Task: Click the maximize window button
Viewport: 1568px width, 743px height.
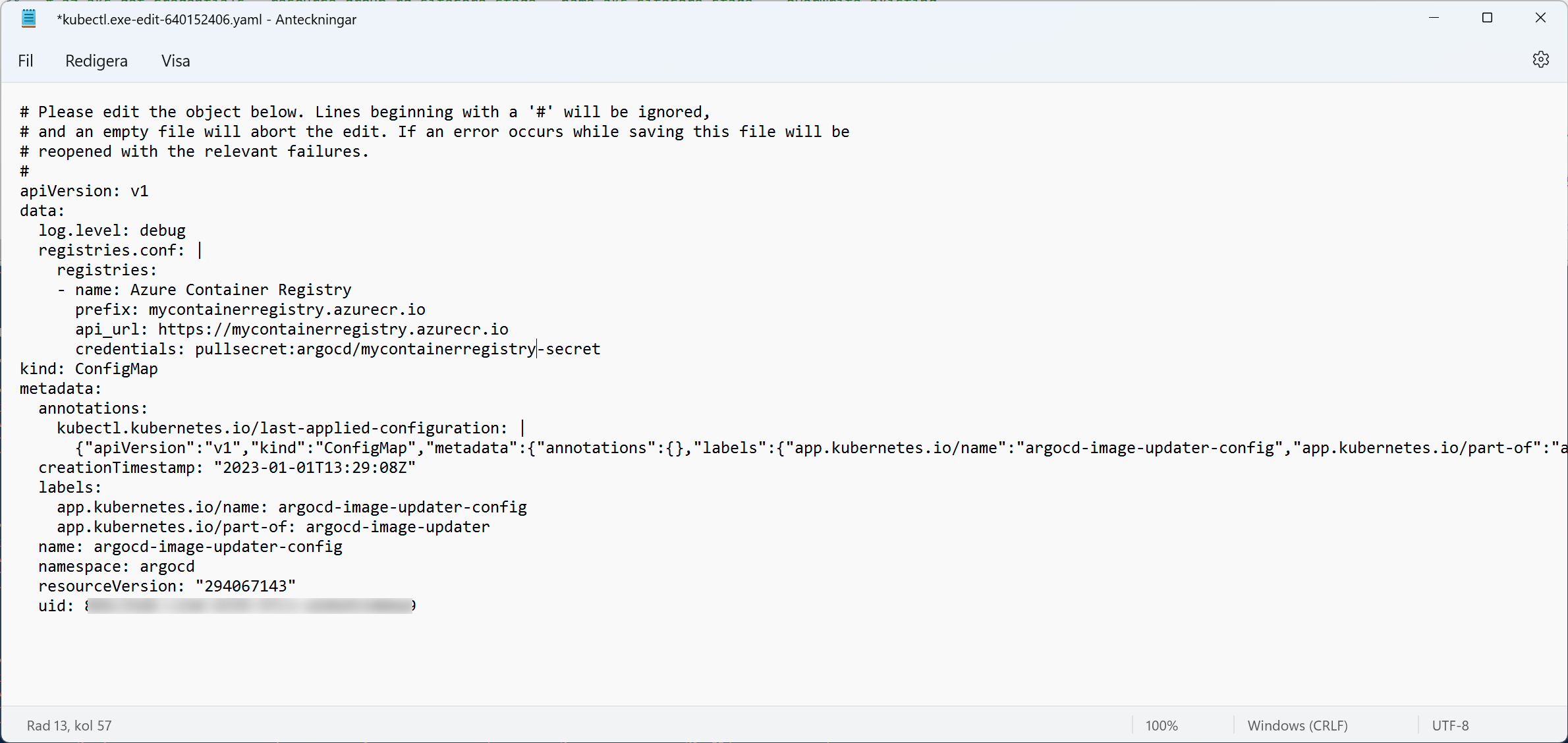Action: [1488, 18]
